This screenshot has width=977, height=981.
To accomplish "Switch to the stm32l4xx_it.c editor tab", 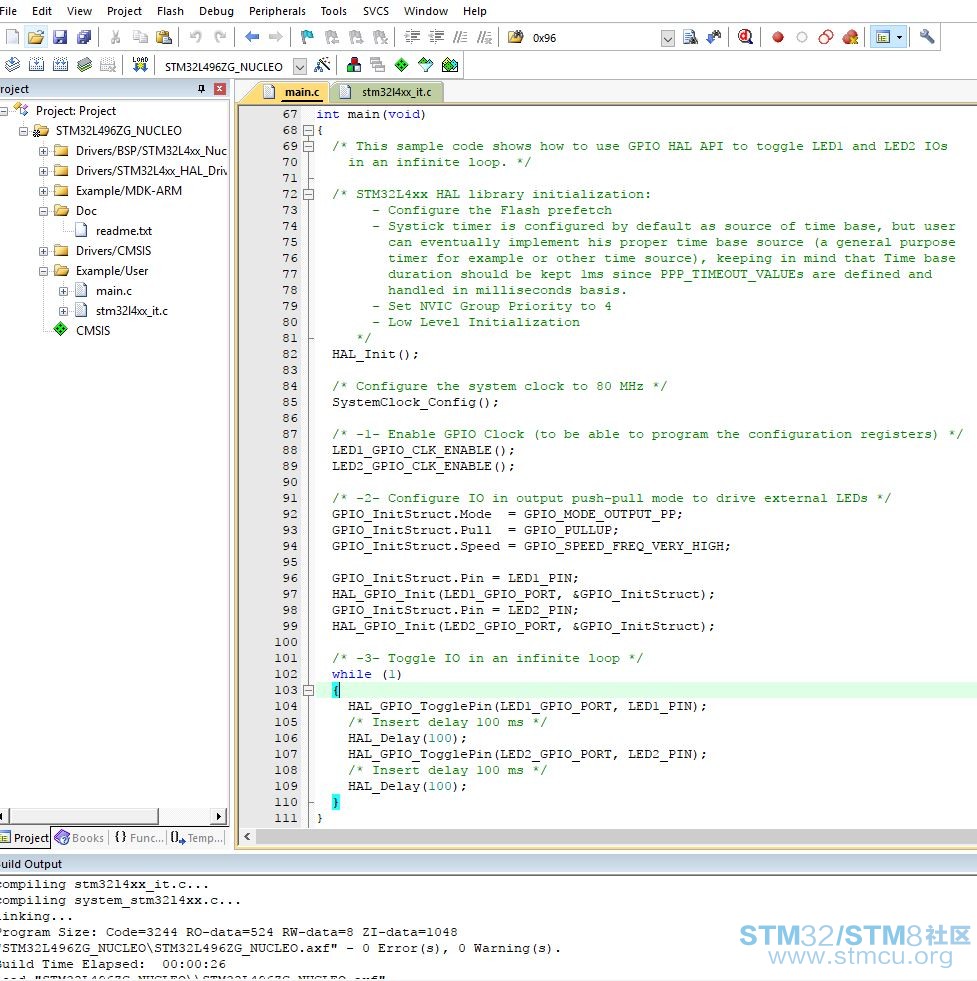I will 388,92.
